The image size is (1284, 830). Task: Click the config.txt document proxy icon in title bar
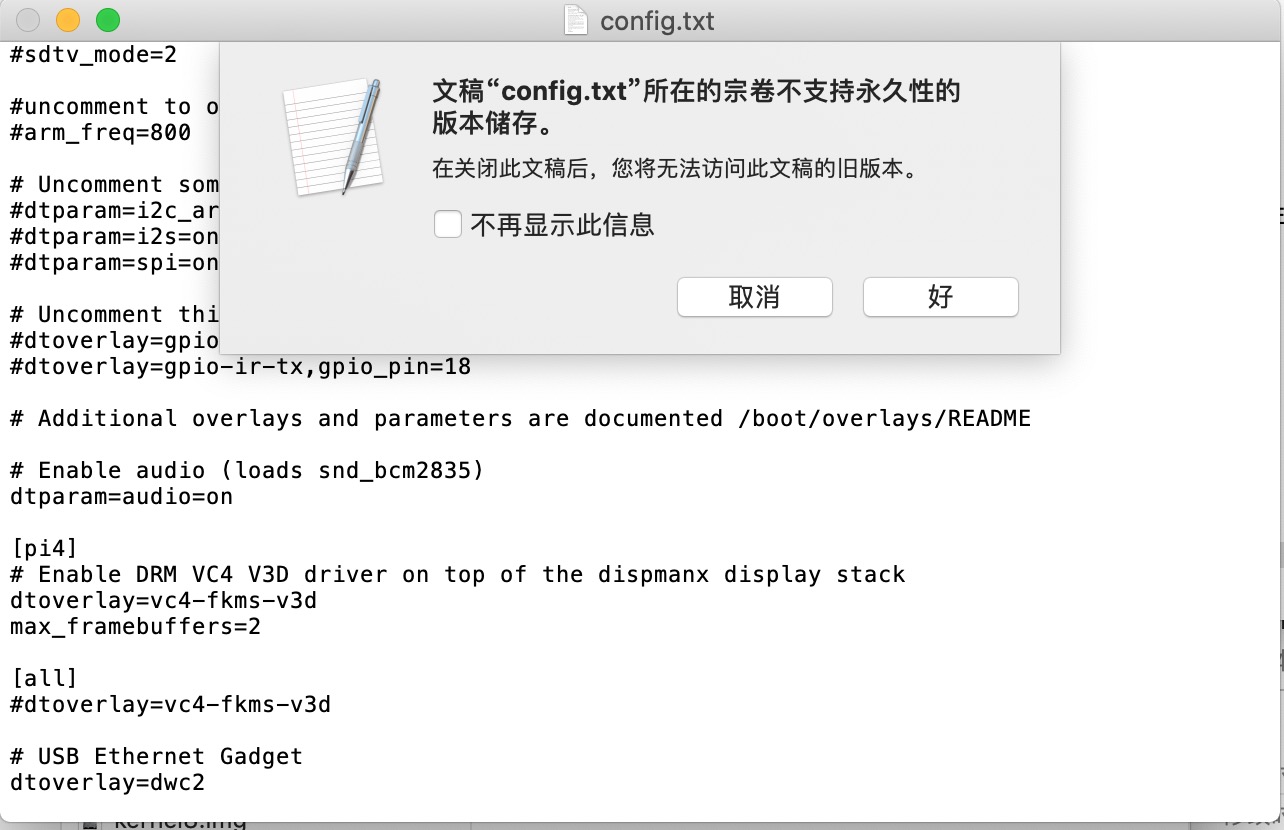coord(575,19)
